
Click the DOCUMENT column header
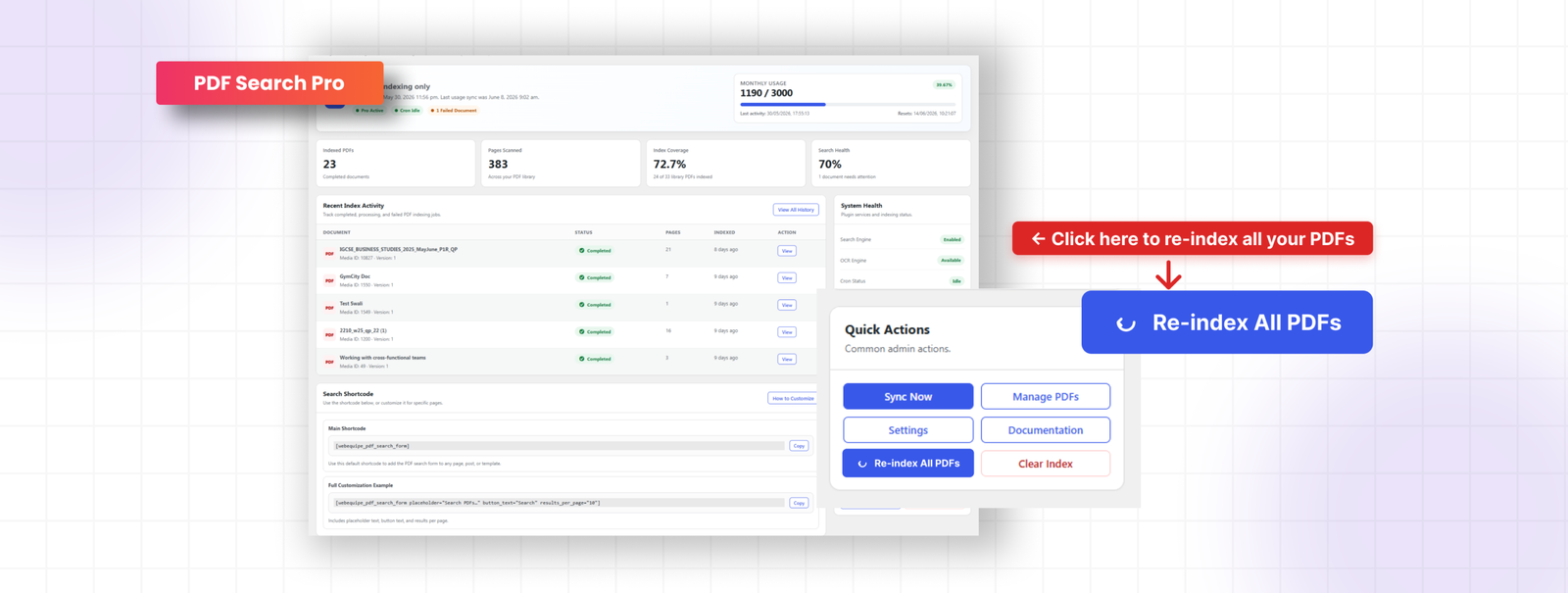[337, 232]
